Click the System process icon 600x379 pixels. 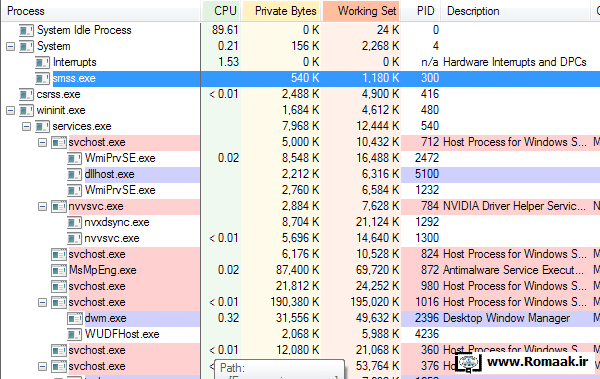coord(26,46)
